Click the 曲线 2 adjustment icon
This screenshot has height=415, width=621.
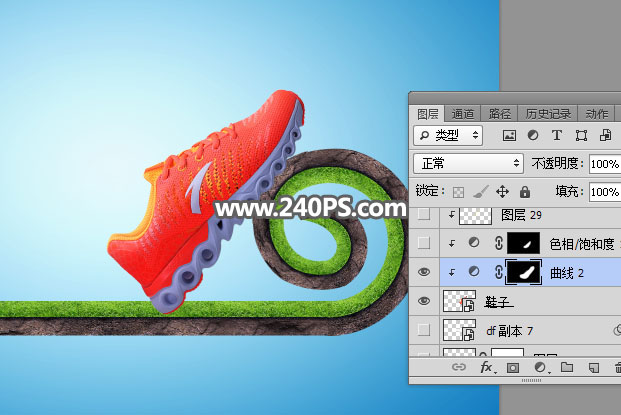tap(474, 272)
